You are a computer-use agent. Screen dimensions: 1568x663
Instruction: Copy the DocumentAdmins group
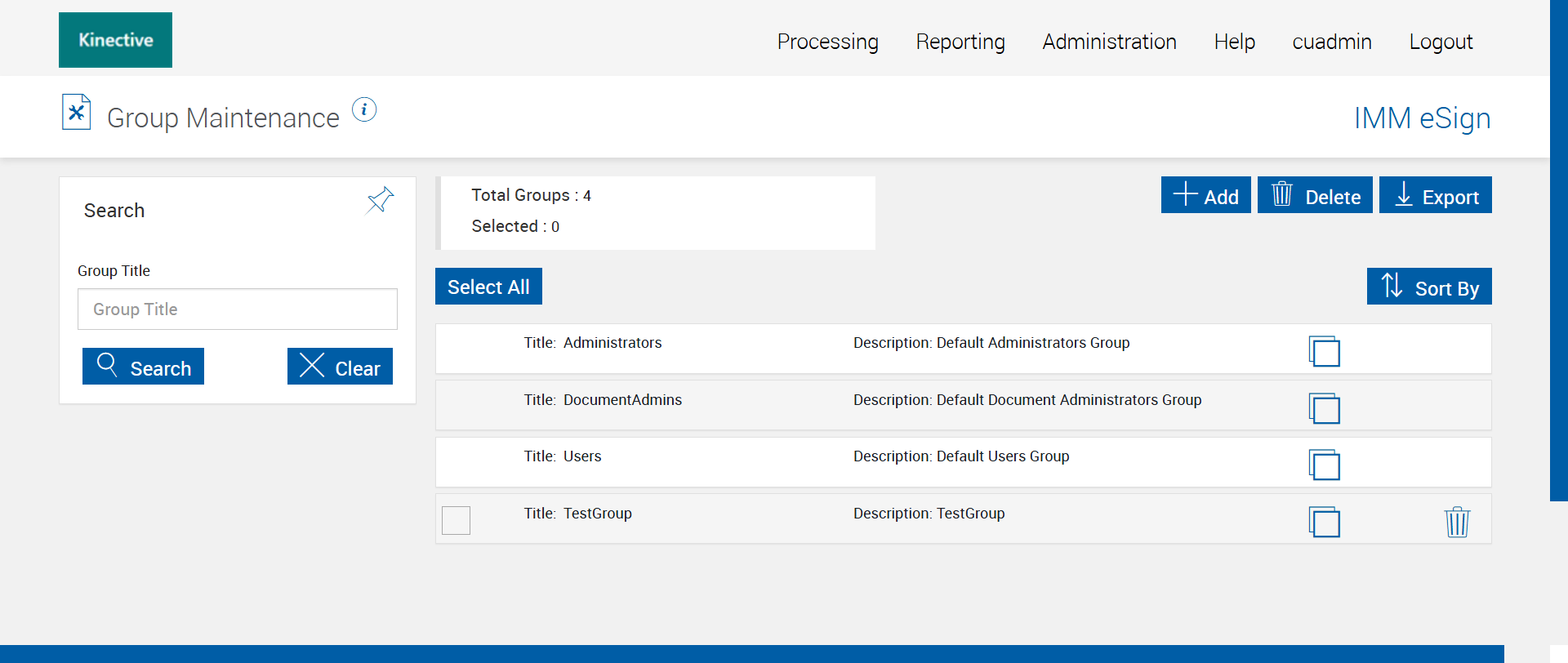point(1324,408)
